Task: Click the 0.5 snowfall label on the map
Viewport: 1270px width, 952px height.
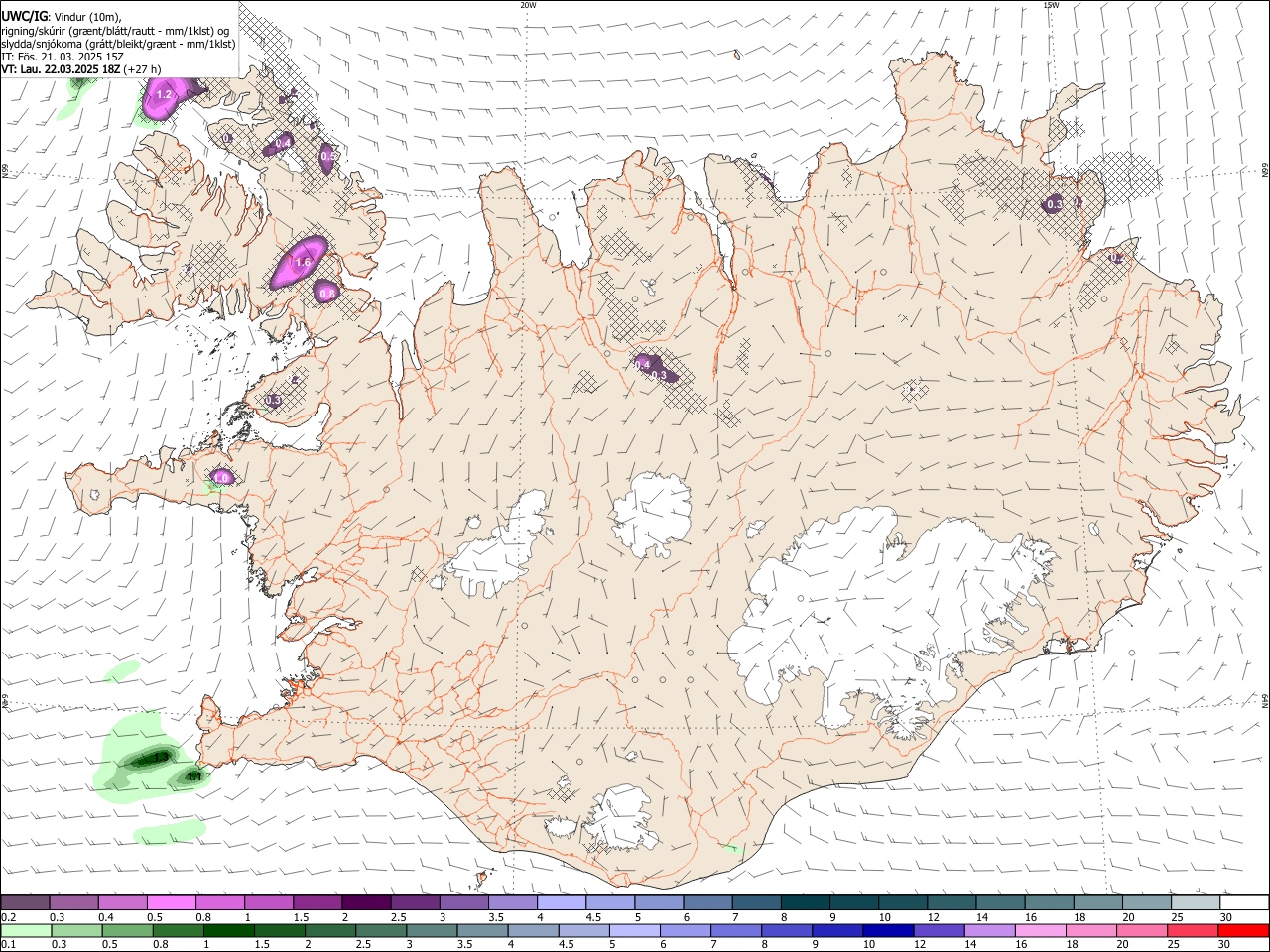Action: click(x=328, y=156)
